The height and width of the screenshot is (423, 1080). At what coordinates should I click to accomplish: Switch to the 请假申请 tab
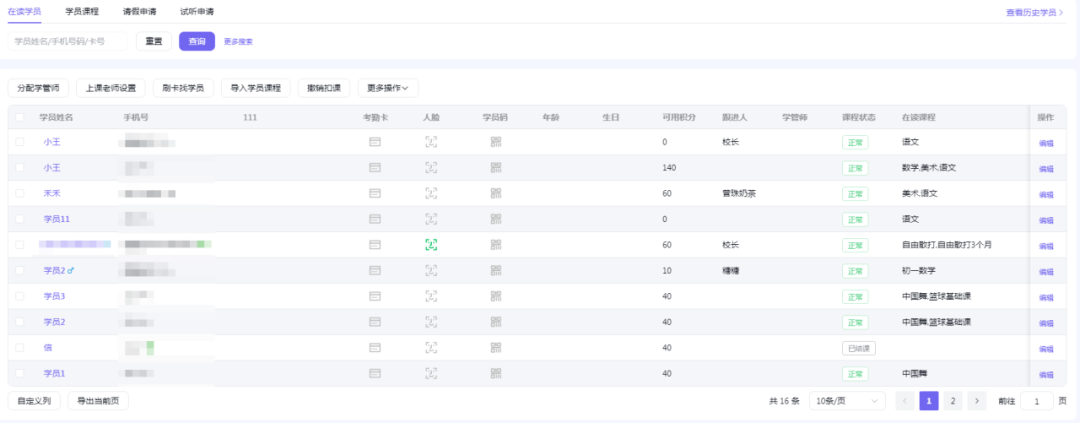[x=139, y=11]
